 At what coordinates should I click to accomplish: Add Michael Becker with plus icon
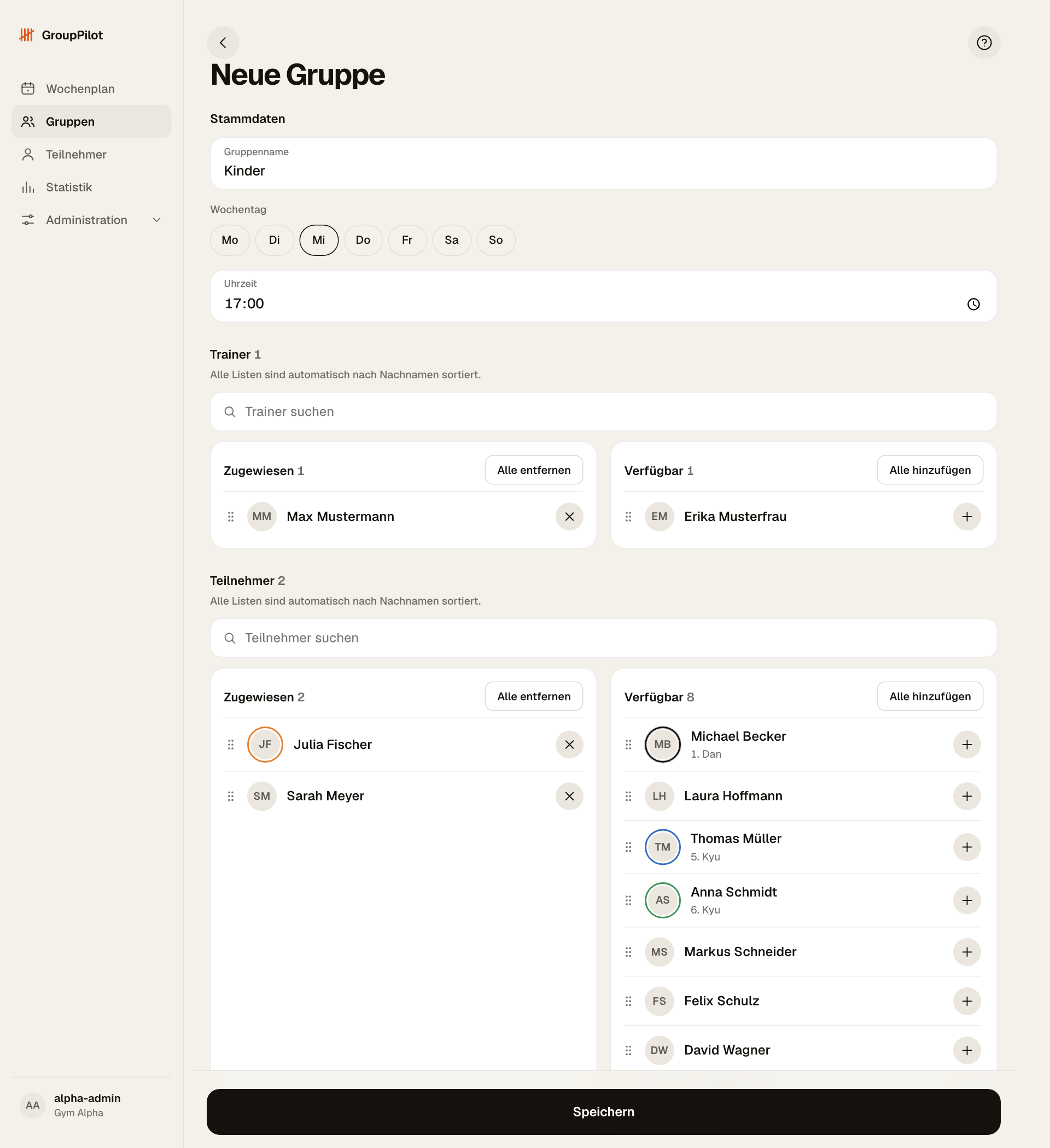(x=967, y=744)
